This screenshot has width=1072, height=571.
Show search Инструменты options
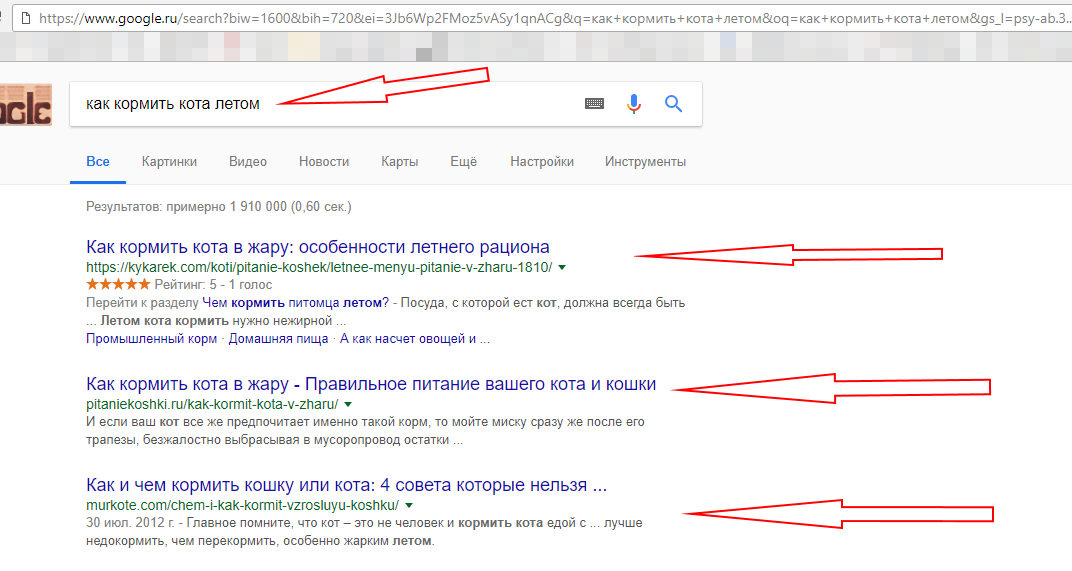[645, 162]
